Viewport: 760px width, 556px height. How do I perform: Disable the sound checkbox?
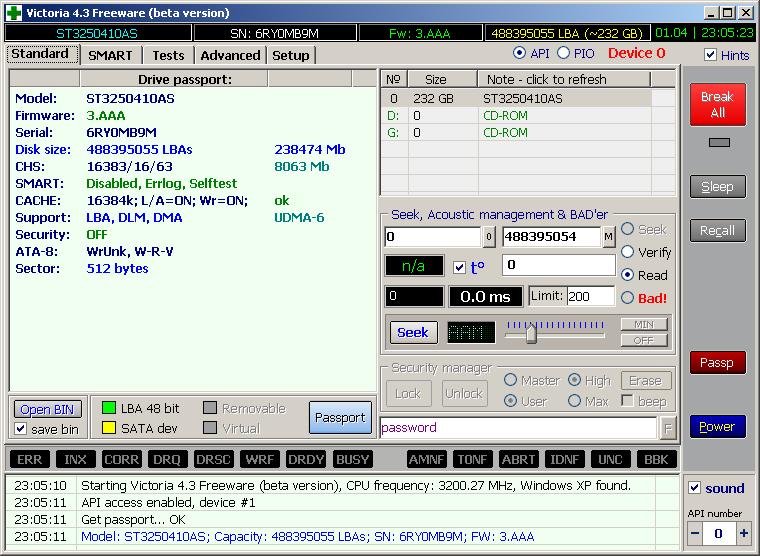pyautogui.click(x=694, y=488)
